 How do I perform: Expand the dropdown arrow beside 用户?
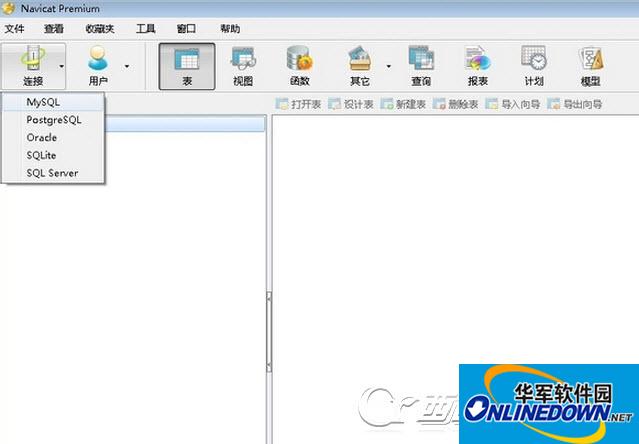127,66
